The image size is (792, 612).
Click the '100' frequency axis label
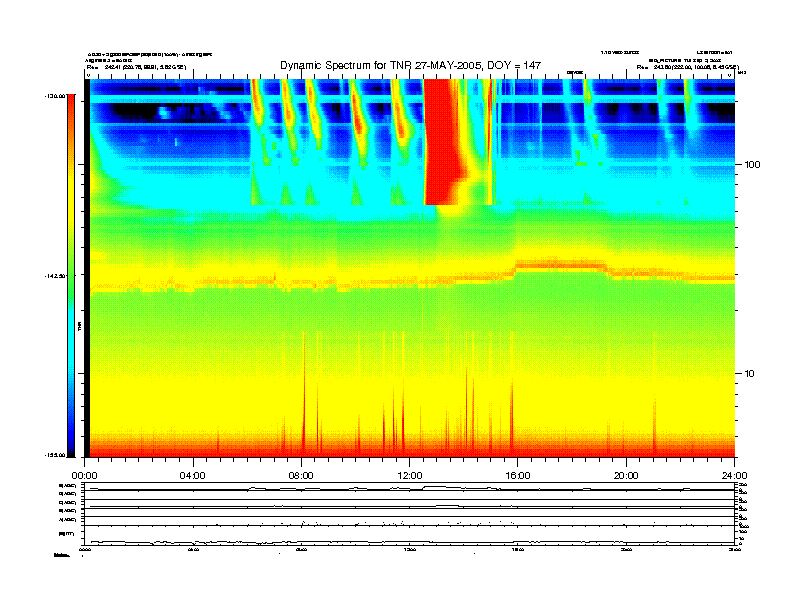[x=752, y=165]
